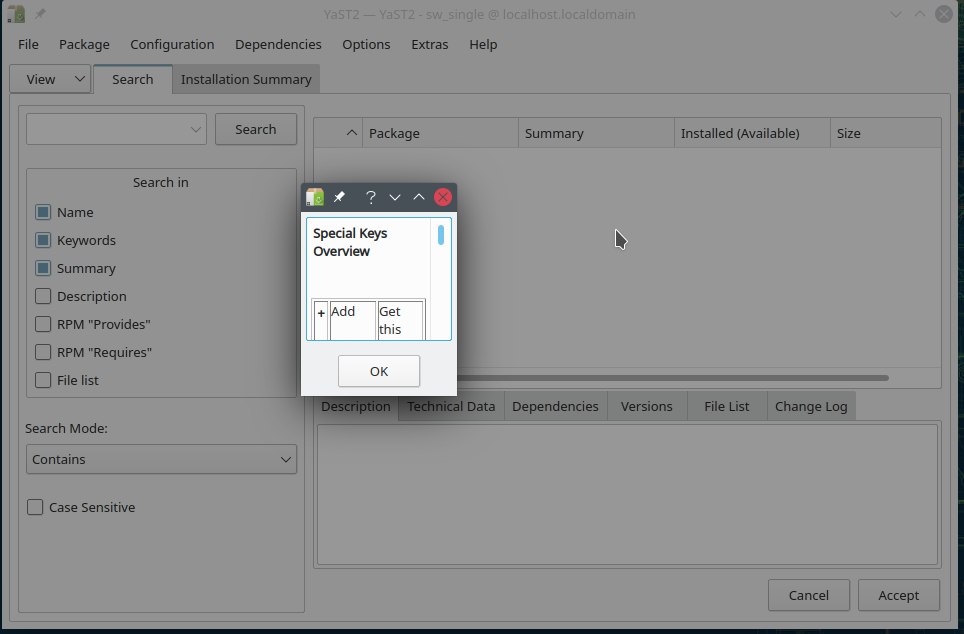This screenshot has width=964, height=634.
Task: Pin the Special Keys dialog
Action: pos(339,197)
